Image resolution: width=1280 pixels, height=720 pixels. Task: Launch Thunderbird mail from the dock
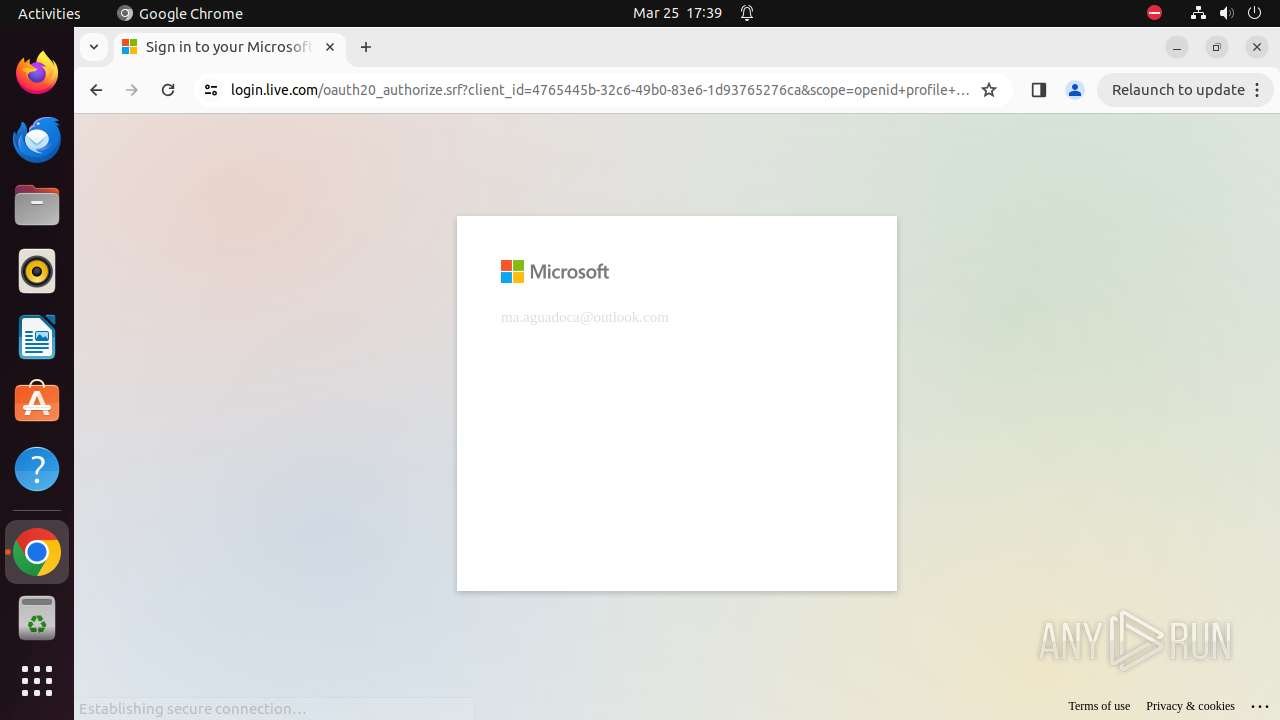[x=37, y=139]
